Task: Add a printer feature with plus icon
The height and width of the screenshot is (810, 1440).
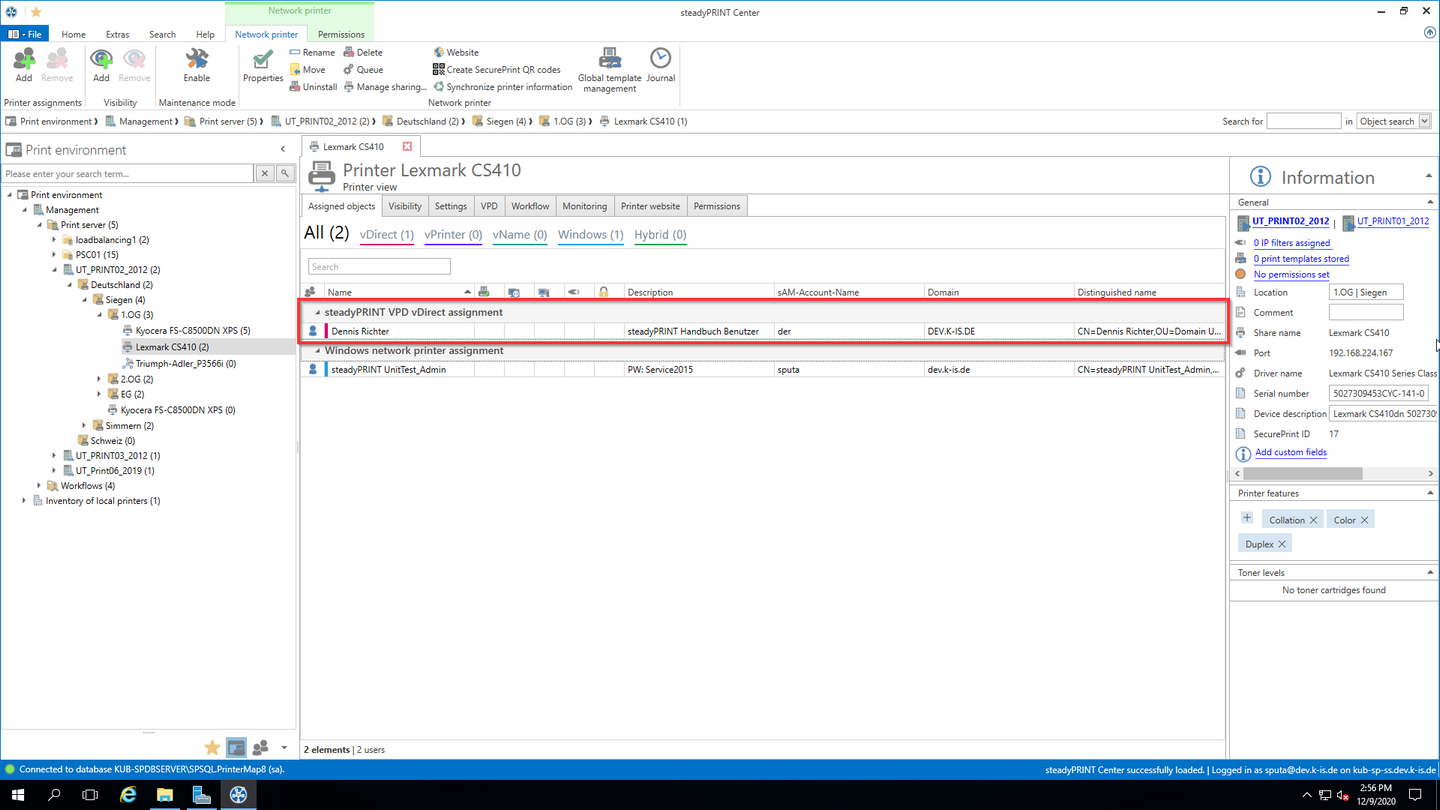Action: tap(1247, 518)
